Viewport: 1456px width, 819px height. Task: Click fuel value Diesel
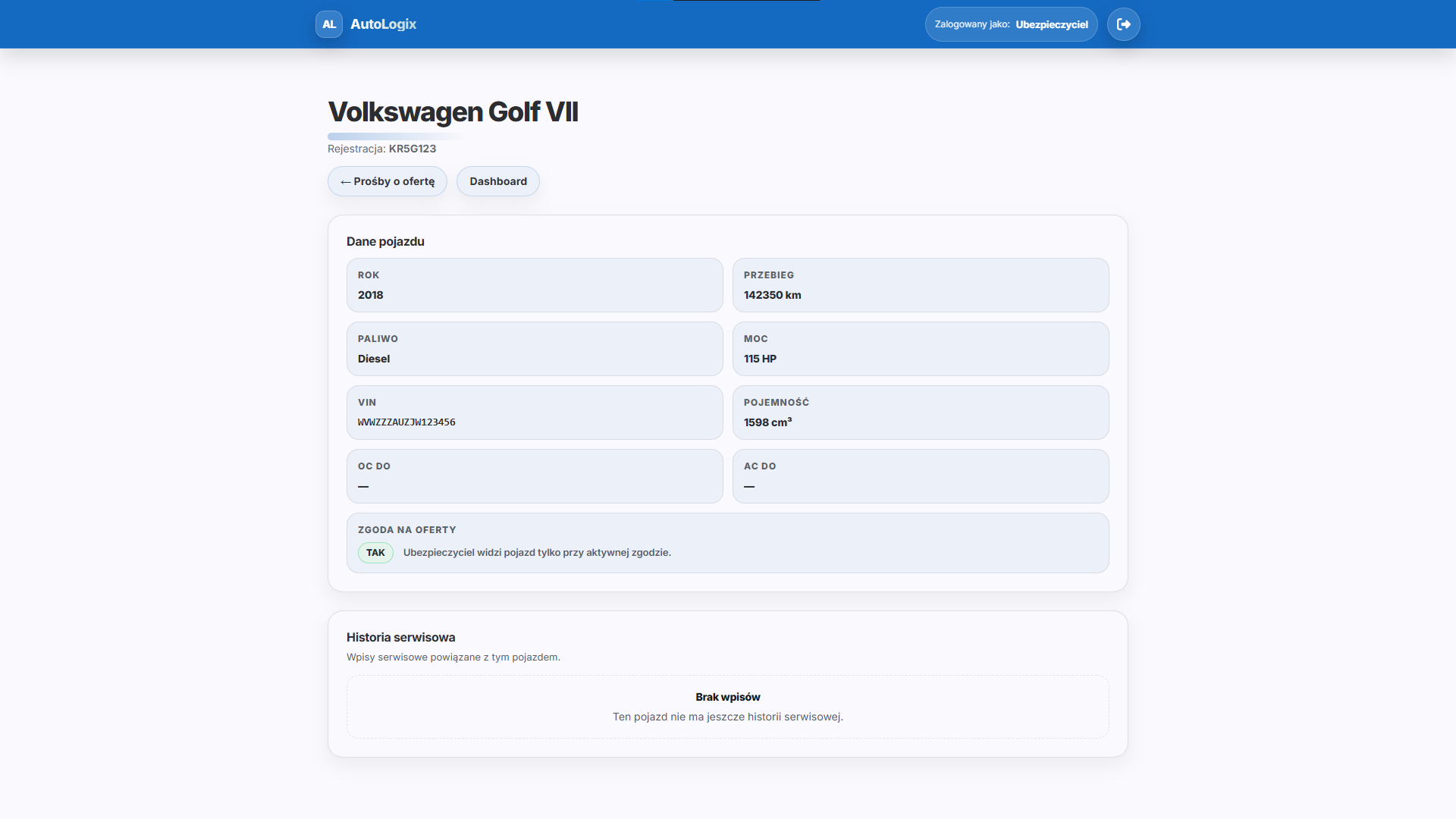pyautogui.click(x=374, y=359)
